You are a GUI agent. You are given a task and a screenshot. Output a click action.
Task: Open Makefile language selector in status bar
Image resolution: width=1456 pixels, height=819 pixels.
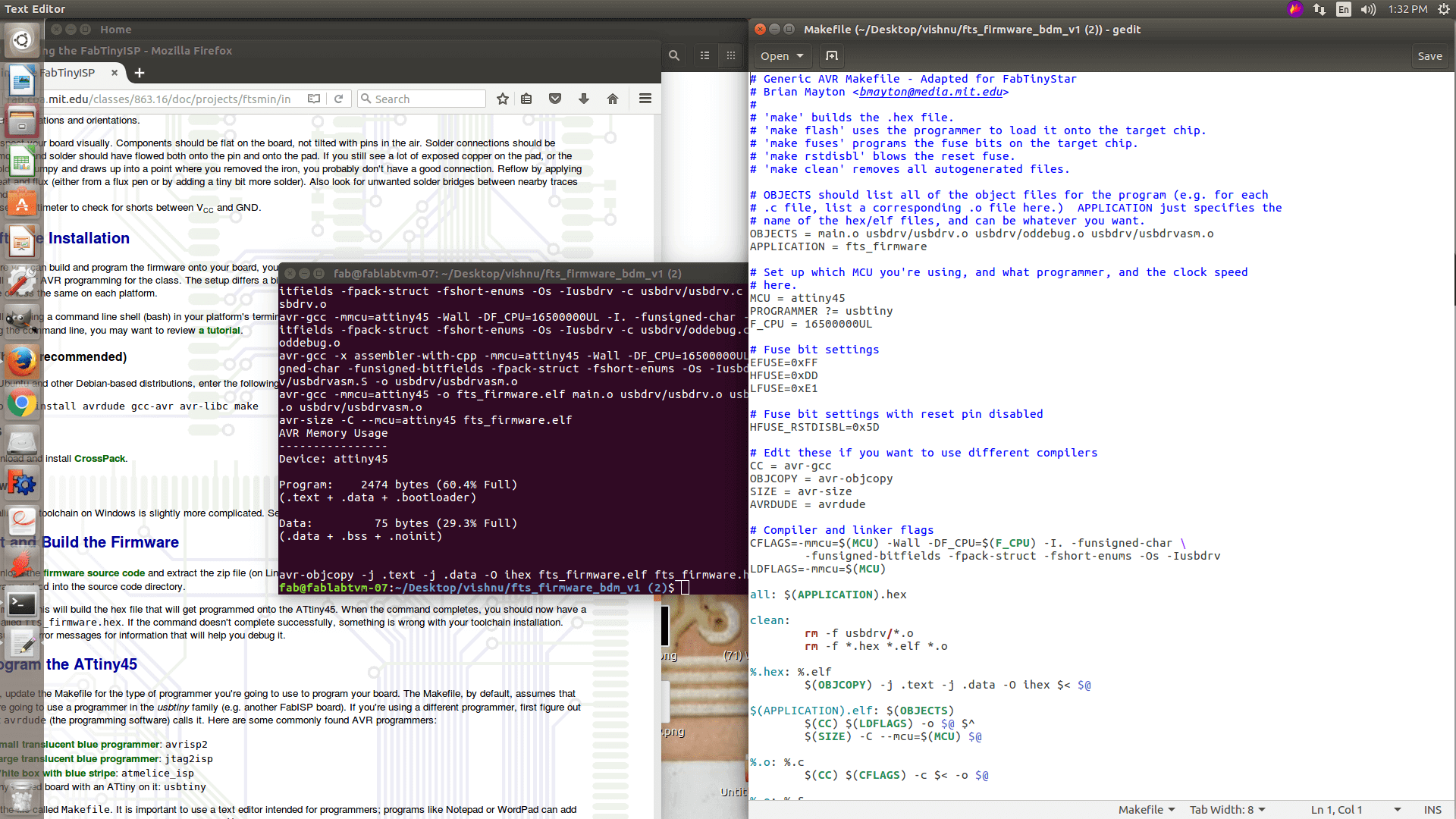click(x=1147, y=810)
